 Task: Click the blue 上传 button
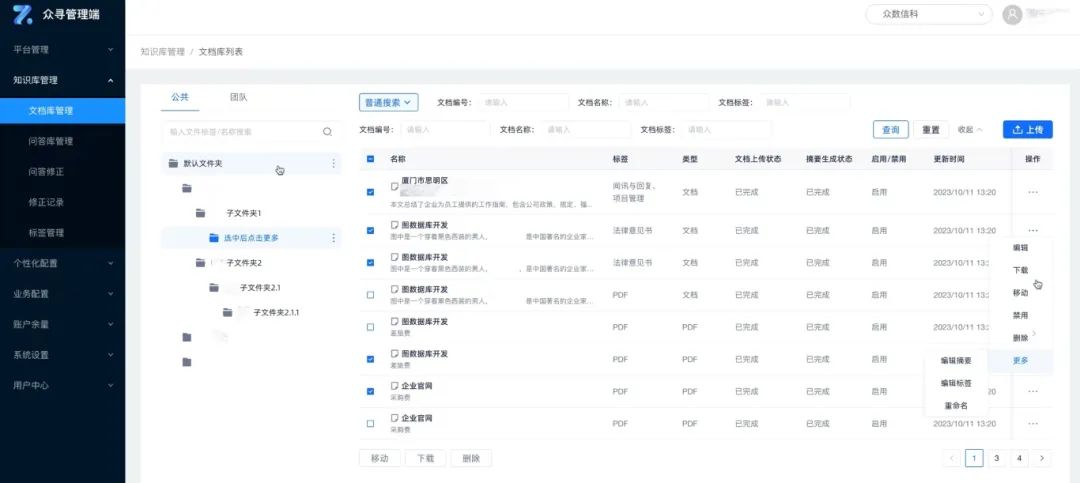pyautogui.click(x=1028, y=130)
